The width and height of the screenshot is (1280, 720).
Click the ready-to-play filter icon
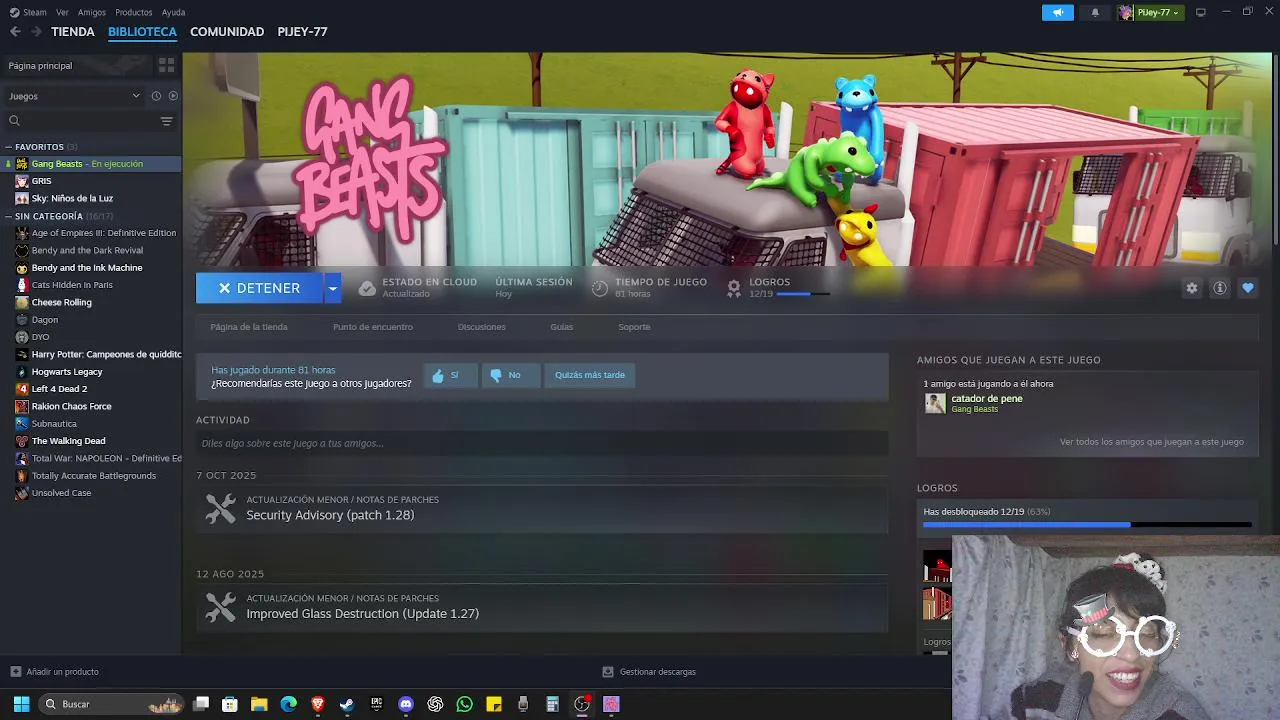173,96
